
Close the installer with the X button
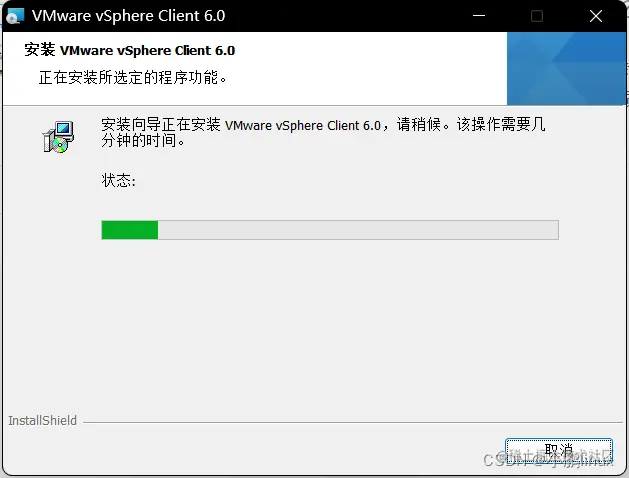point(596,16)
